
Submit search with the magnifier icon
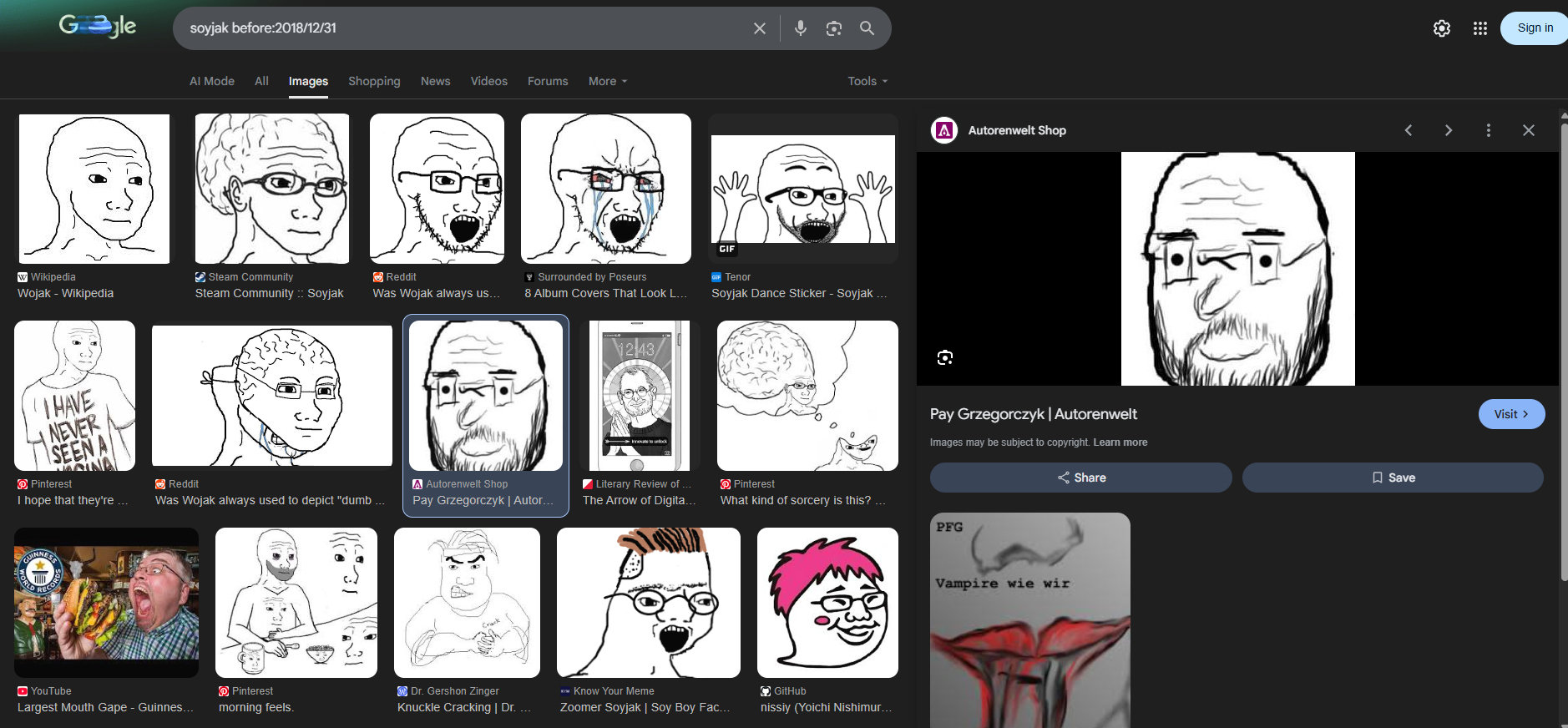(x=867, y=28)
